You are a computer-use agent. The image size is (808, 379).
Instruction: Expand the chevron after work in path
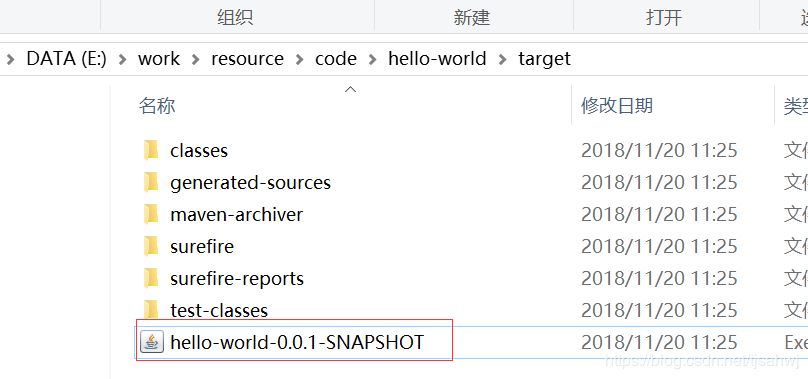pos(196,59)
